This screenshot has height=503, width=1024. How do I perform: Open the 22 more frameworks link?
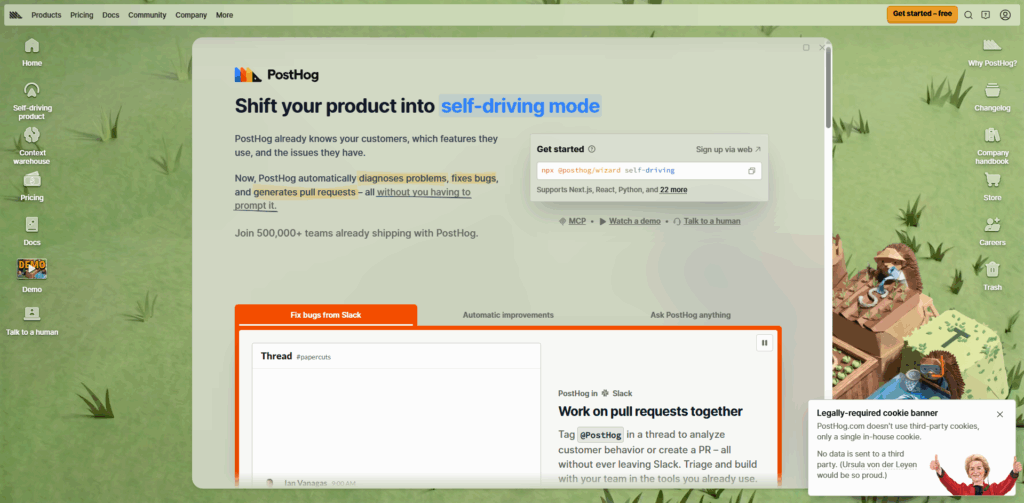673,189
